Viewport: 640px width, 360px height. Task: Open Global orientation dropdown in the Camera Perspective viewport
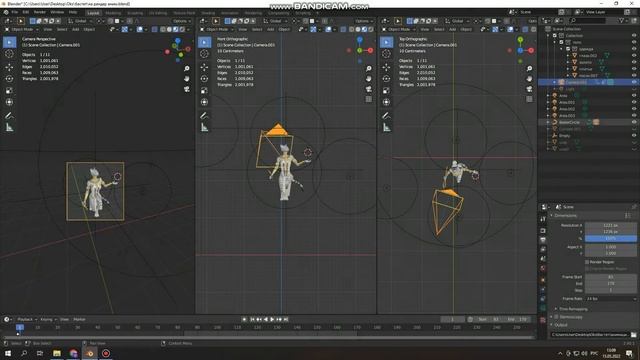(x=80, y=21)
